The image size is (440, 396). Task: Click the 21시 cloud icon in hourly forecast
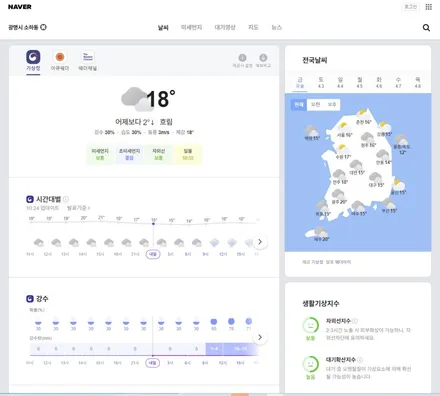pyautogui.click(x=144, y=242)
